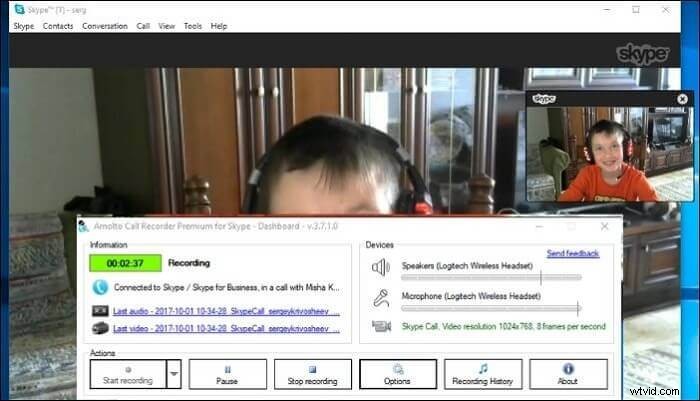This screenshot has height=401, width=700.
Task: Open the Conversation menu
Action: pos(105,26)
